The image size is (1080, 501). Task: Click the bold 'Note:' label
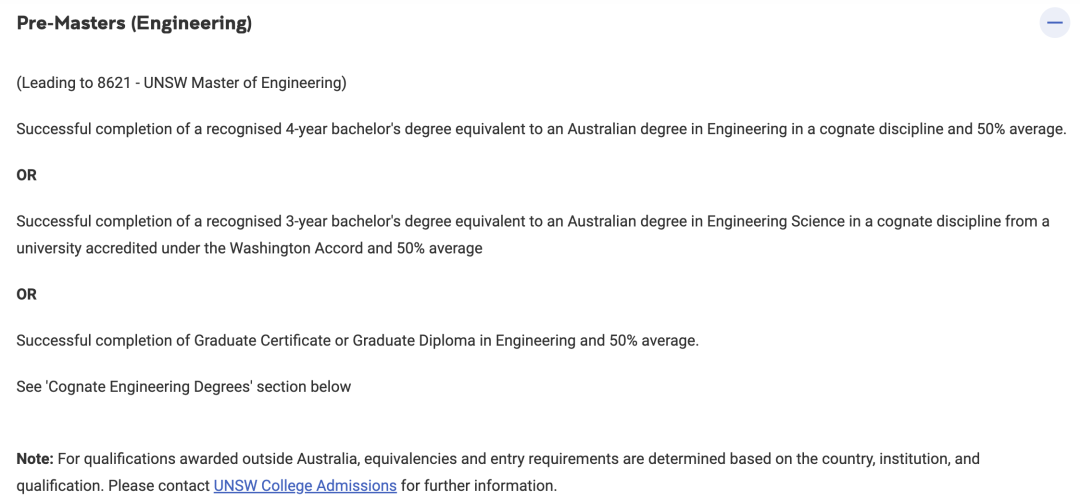point(35,459)
